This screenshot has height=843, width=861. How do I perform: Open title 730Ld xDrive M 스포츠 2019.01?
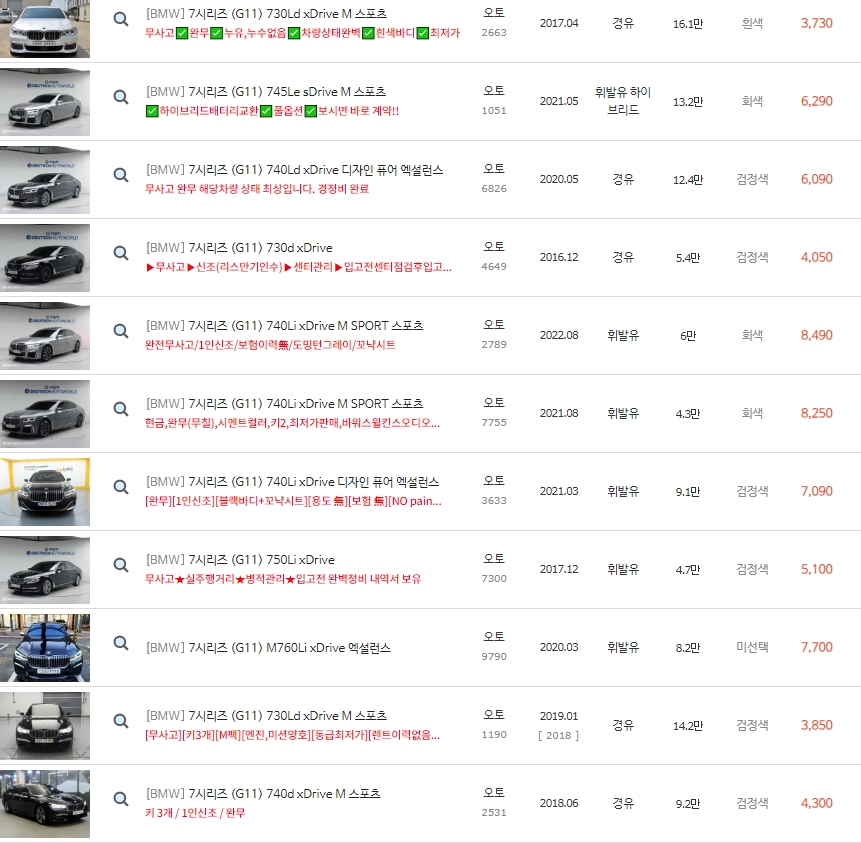click(266, 716)
